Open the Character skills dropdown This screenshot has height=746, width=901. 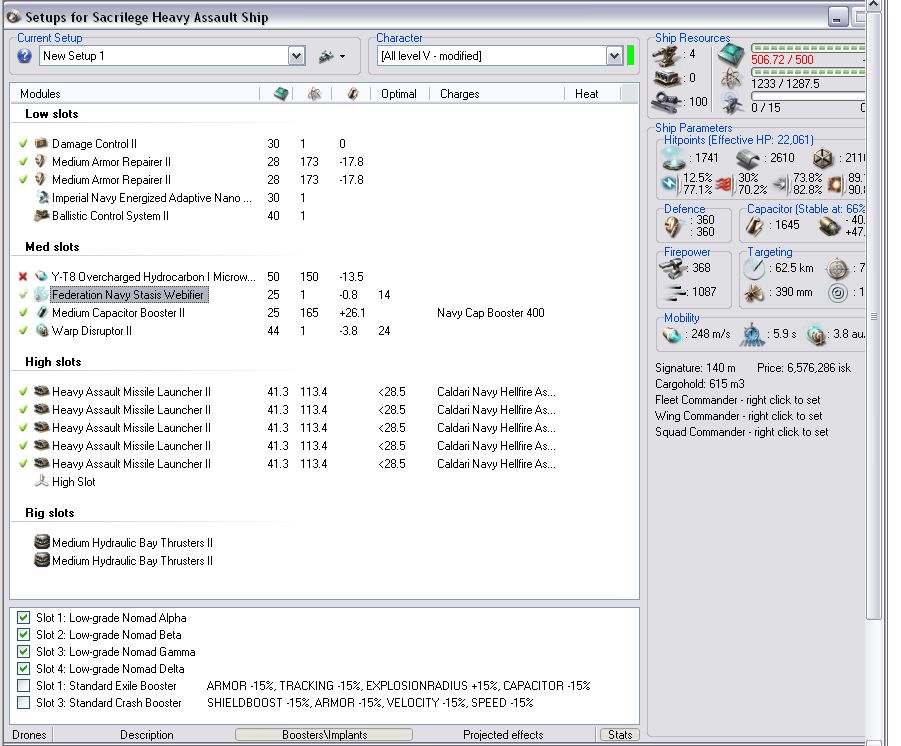pyautogui.click(x=614, y=56)
